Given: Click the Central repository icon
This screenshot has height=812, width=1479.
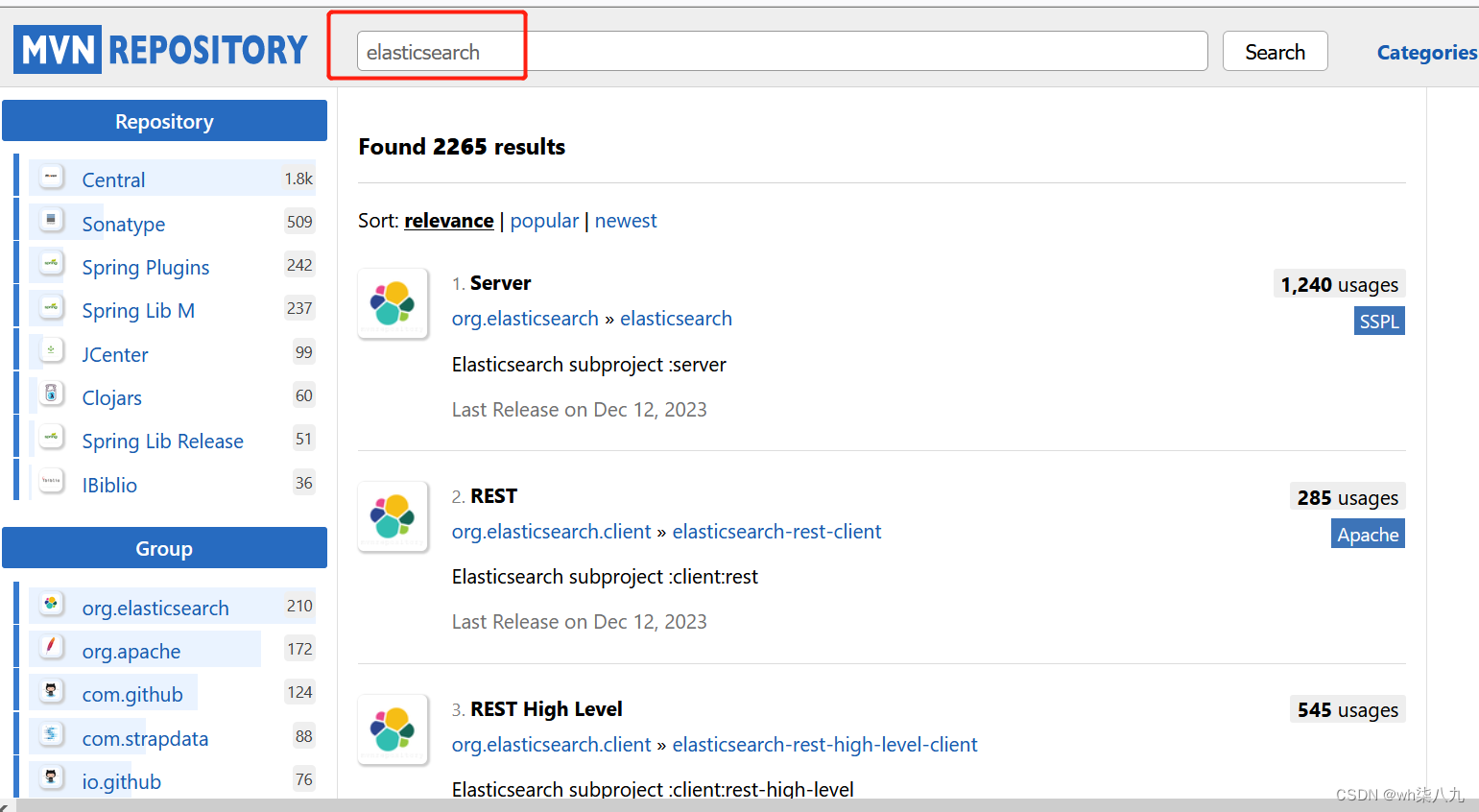Looking at the screenshot, I should 51,177.
